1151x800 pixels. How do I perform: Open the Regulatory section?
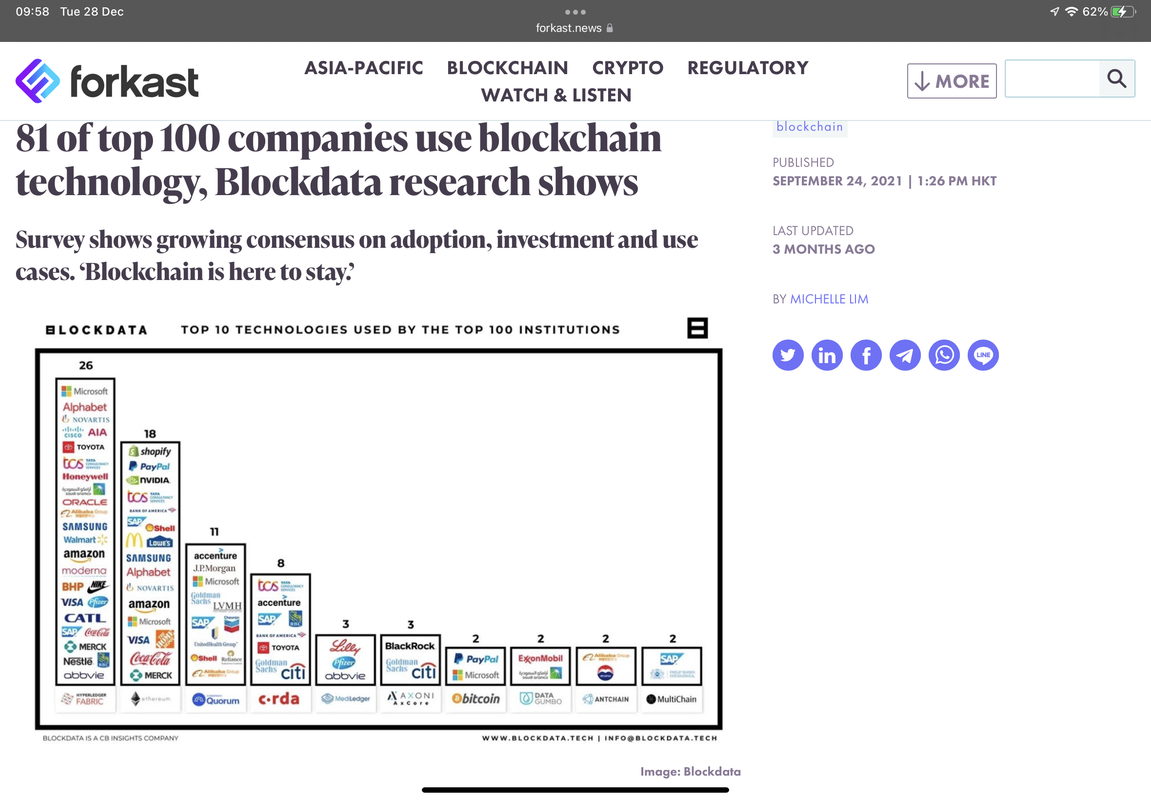(x=747, y=68)
